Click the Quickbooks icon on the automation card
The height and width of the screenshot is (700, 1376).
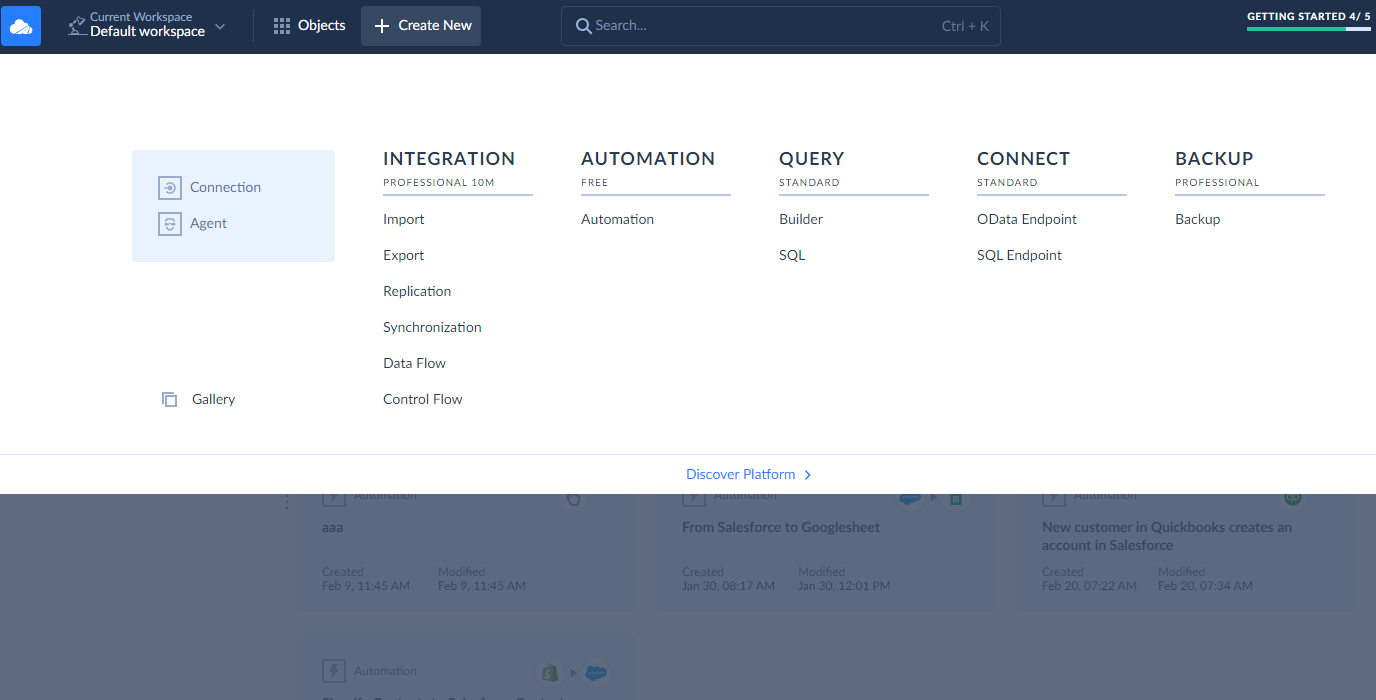(x=1292, y=497)
